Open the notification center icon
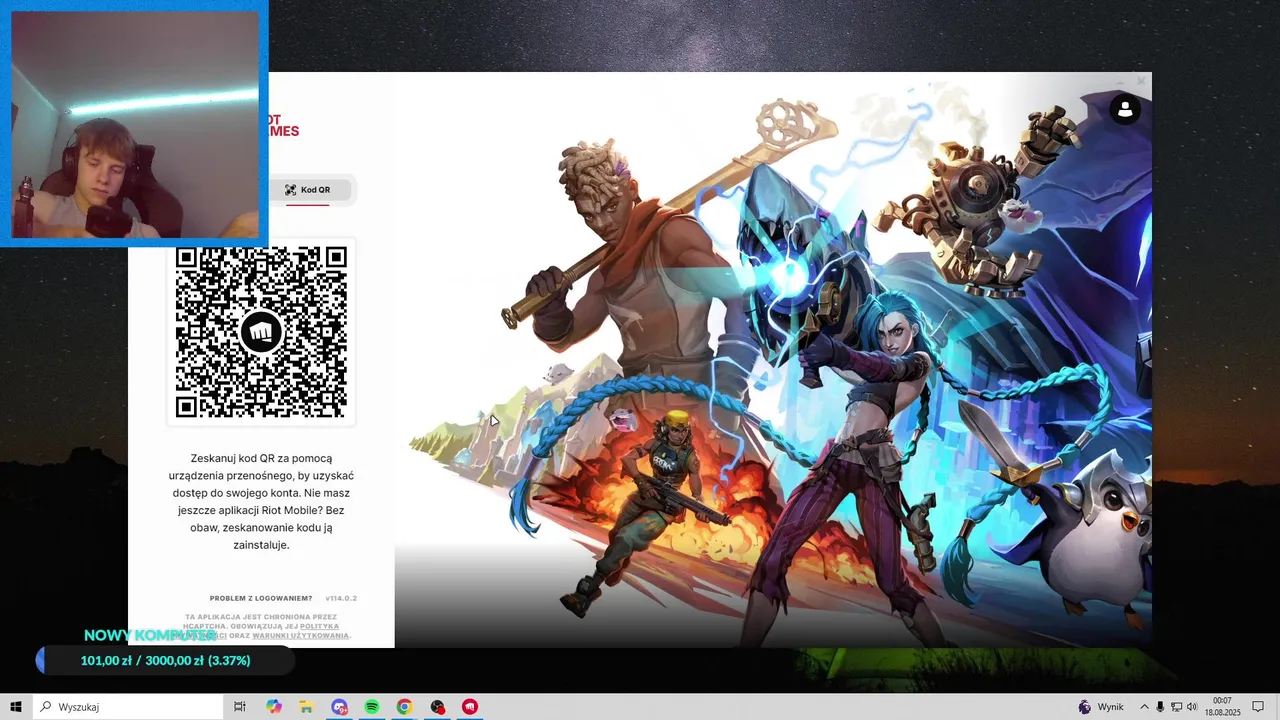Viewport: 1280px width, 720px height. pyautogui.click(x=1258, y=707)
